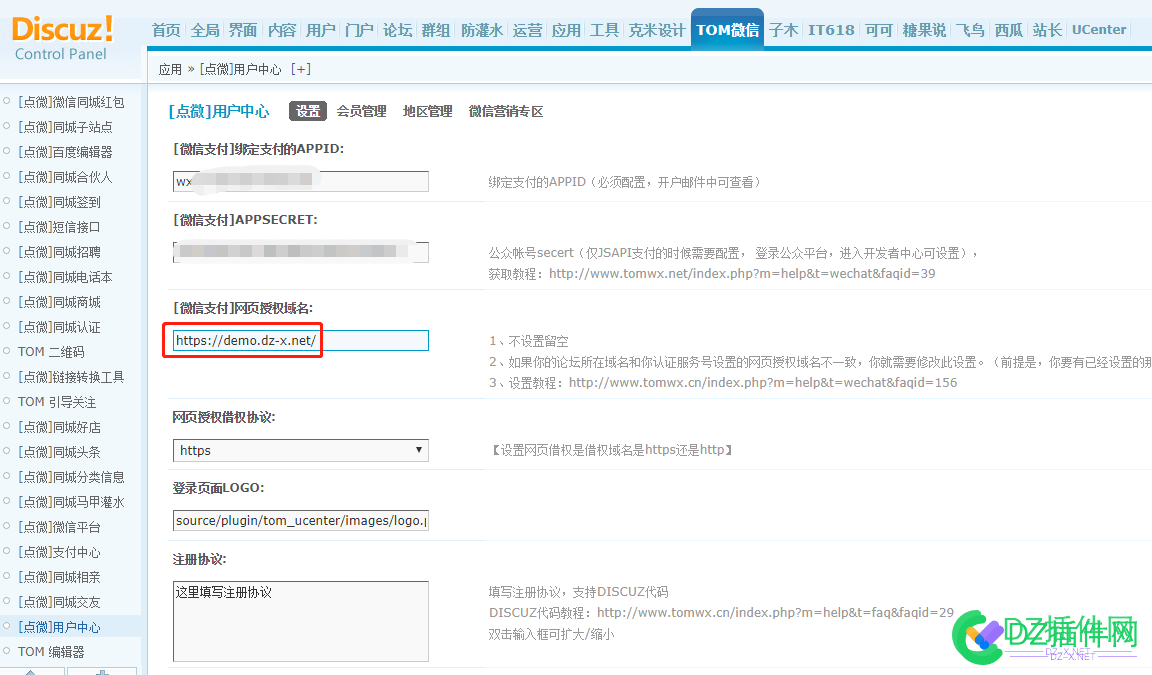Select the 设置 tab
The height and width of the screenshot is (675, 1152).
click(x=308, y=111)
